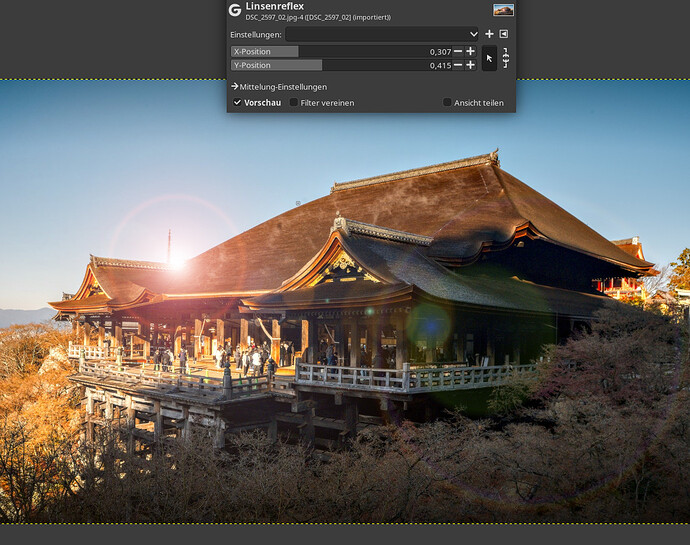Click the lens flare center on the canvas
The width and height of the screenshot is (690, 545).
[x=177, y=261]
